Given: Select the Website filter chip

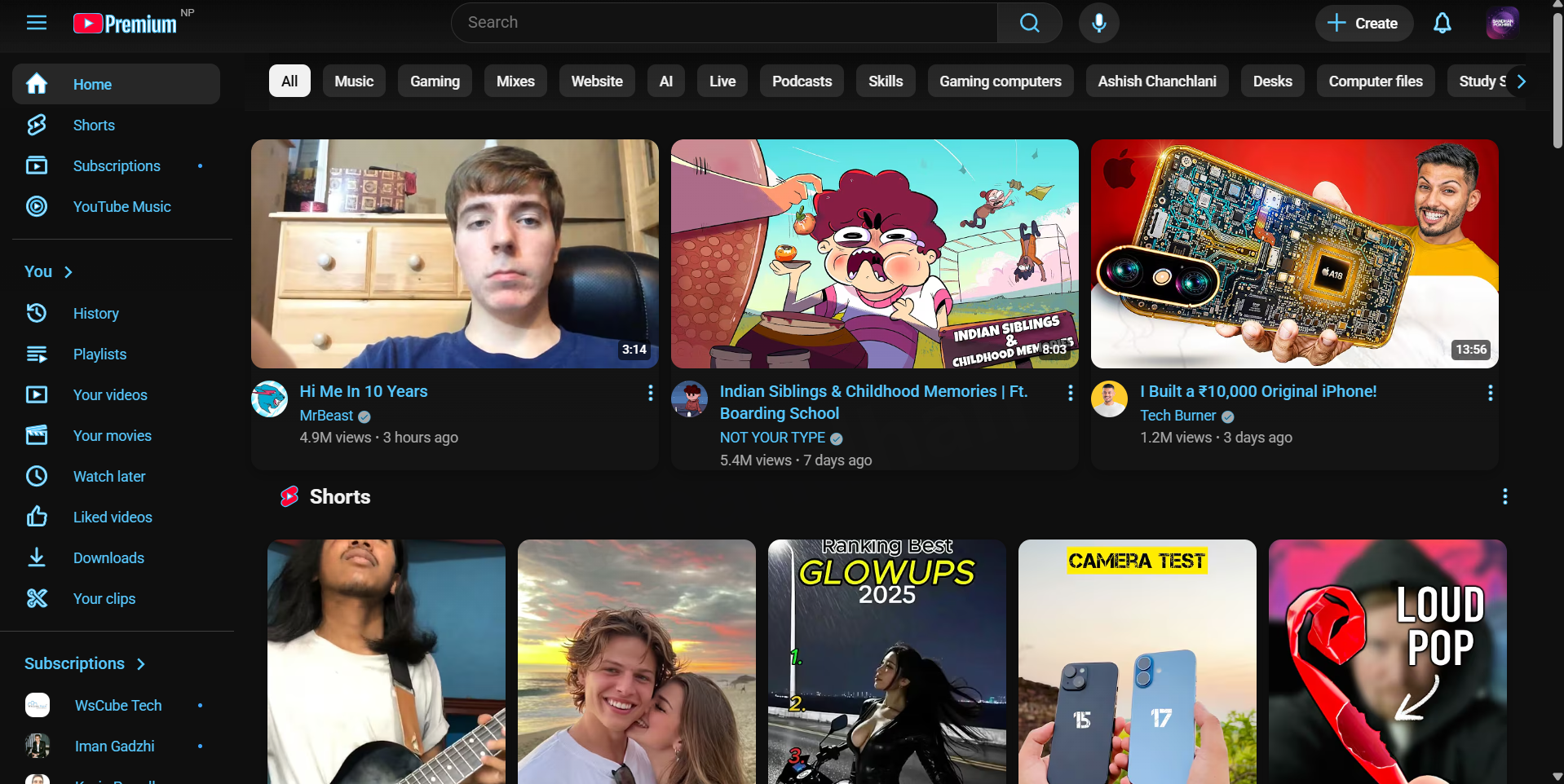Looking at the screenshot, I should (x=597, y=81).
